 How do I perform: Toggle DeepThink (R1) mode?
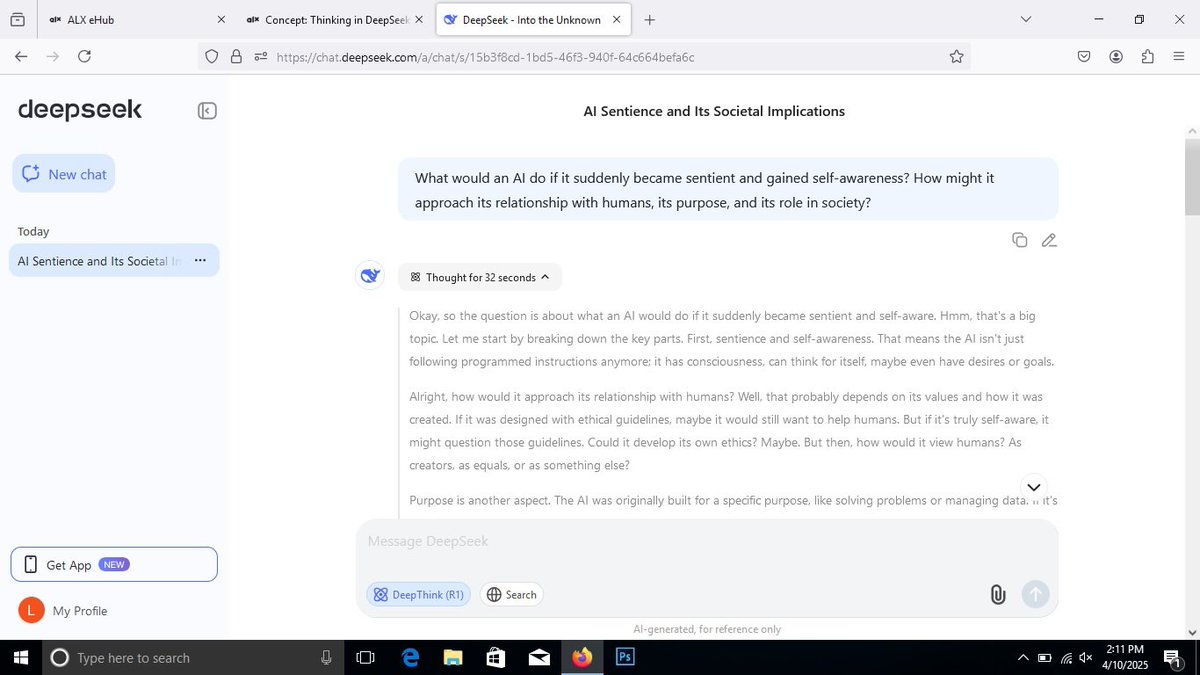418,594
